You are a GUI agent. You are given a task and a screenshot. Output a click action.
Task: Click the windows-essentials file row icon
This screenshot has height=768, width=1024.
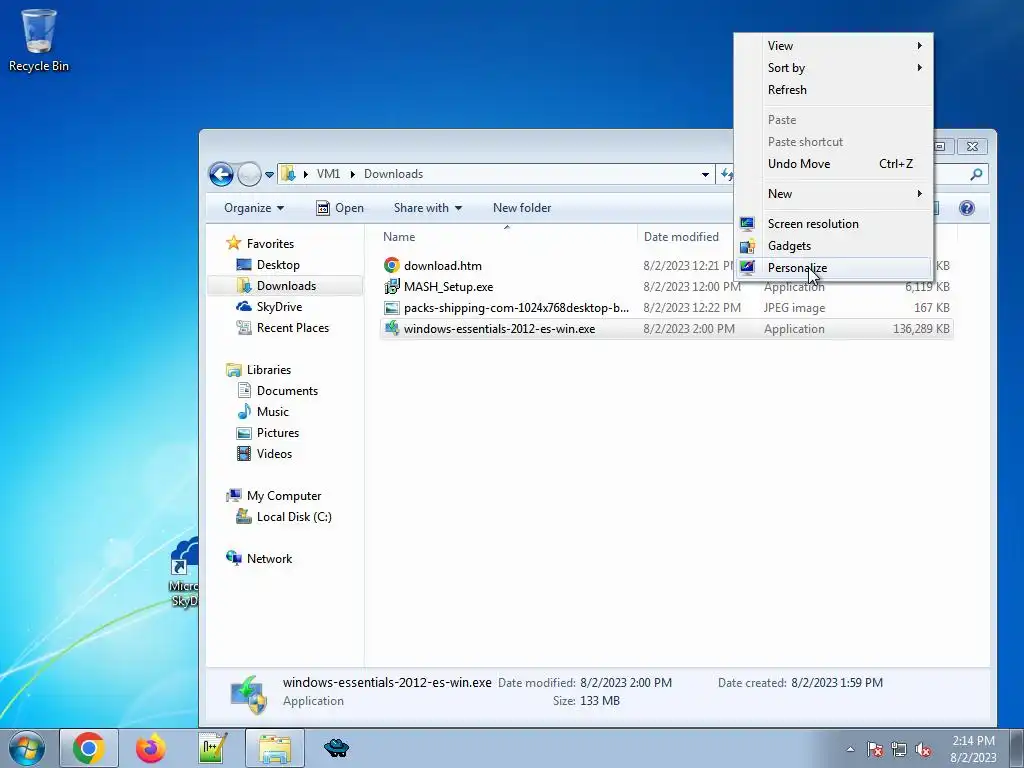coord(391,328)
